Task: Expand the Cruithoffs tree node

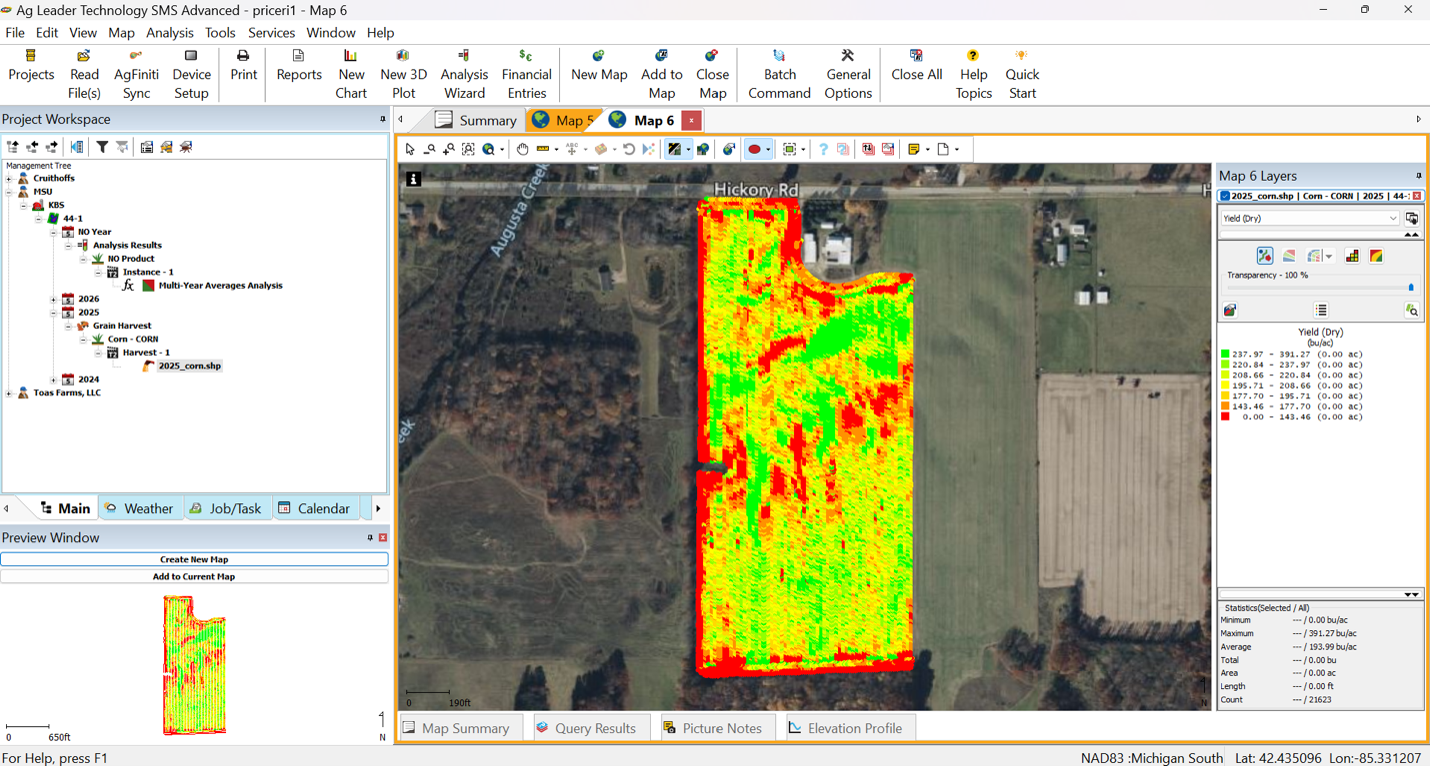Action: 9,178
